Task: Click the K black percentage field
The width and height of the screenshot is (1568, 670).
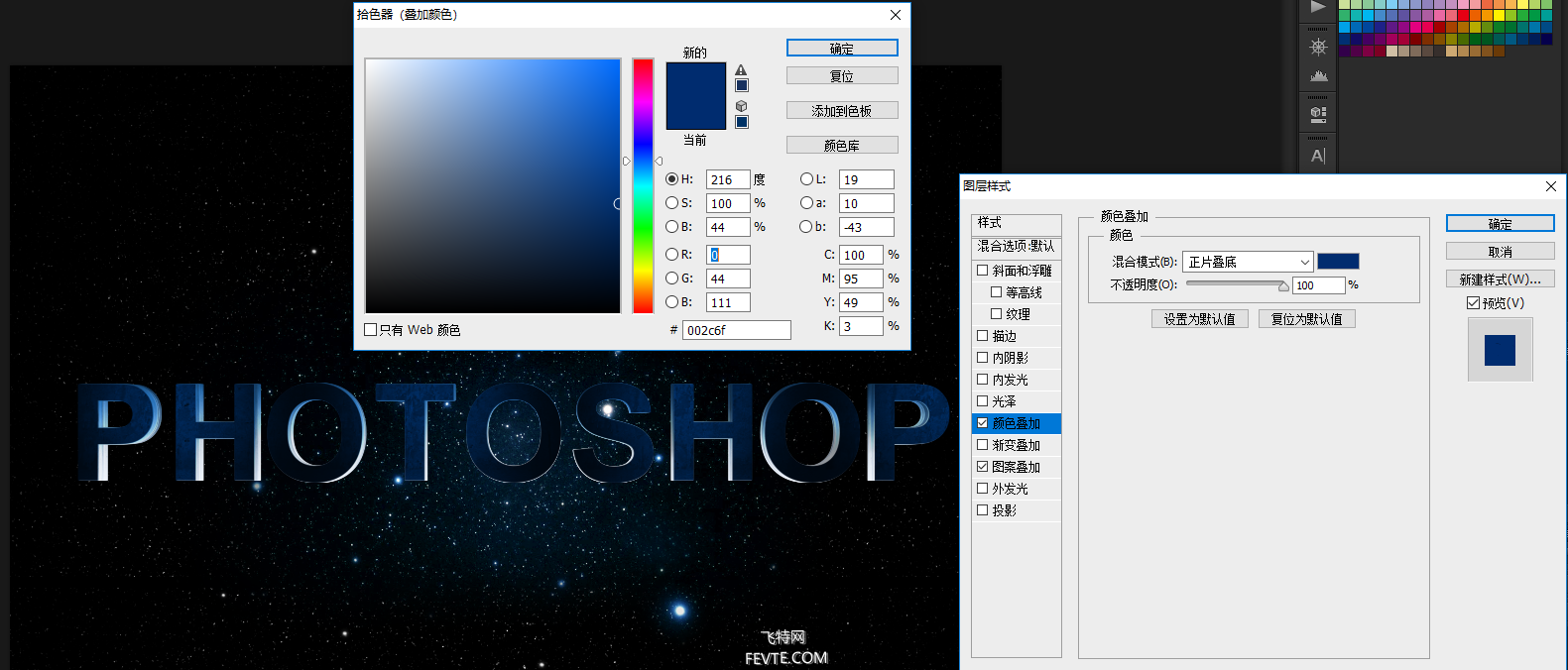Action: coord(861,326)
